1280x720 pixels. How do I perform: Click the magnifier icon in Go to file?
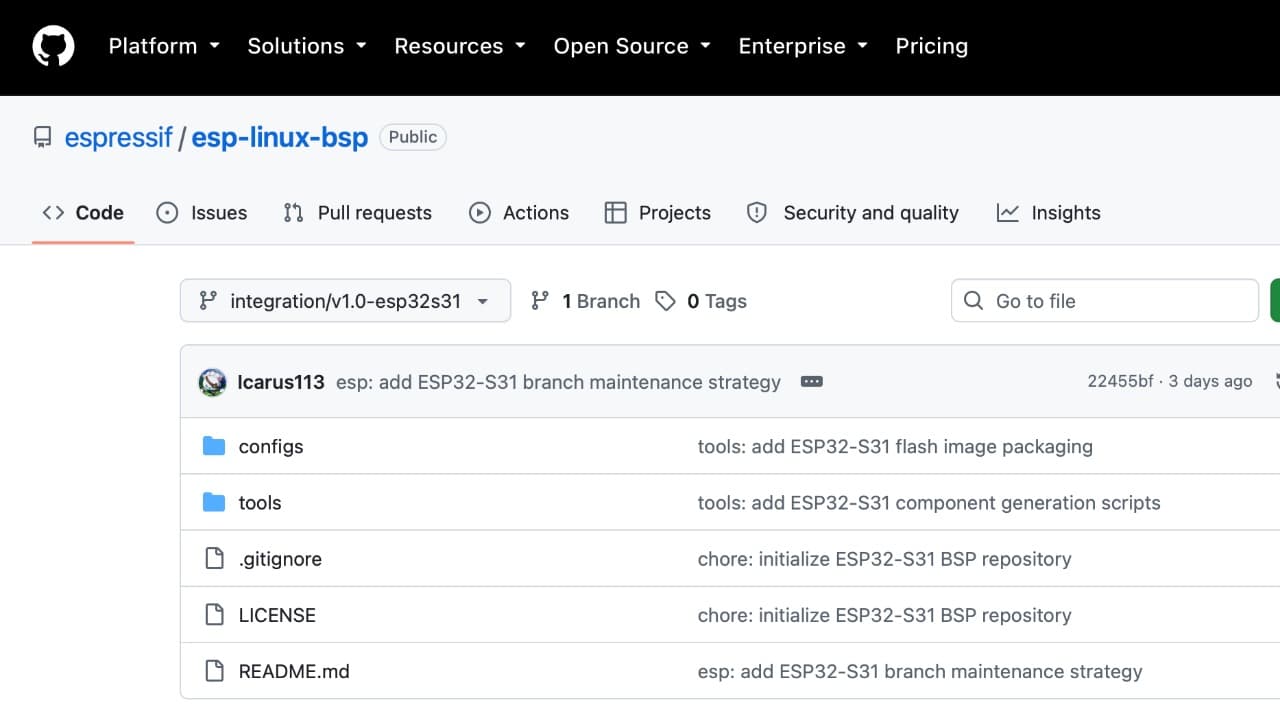tap(973, 301)
